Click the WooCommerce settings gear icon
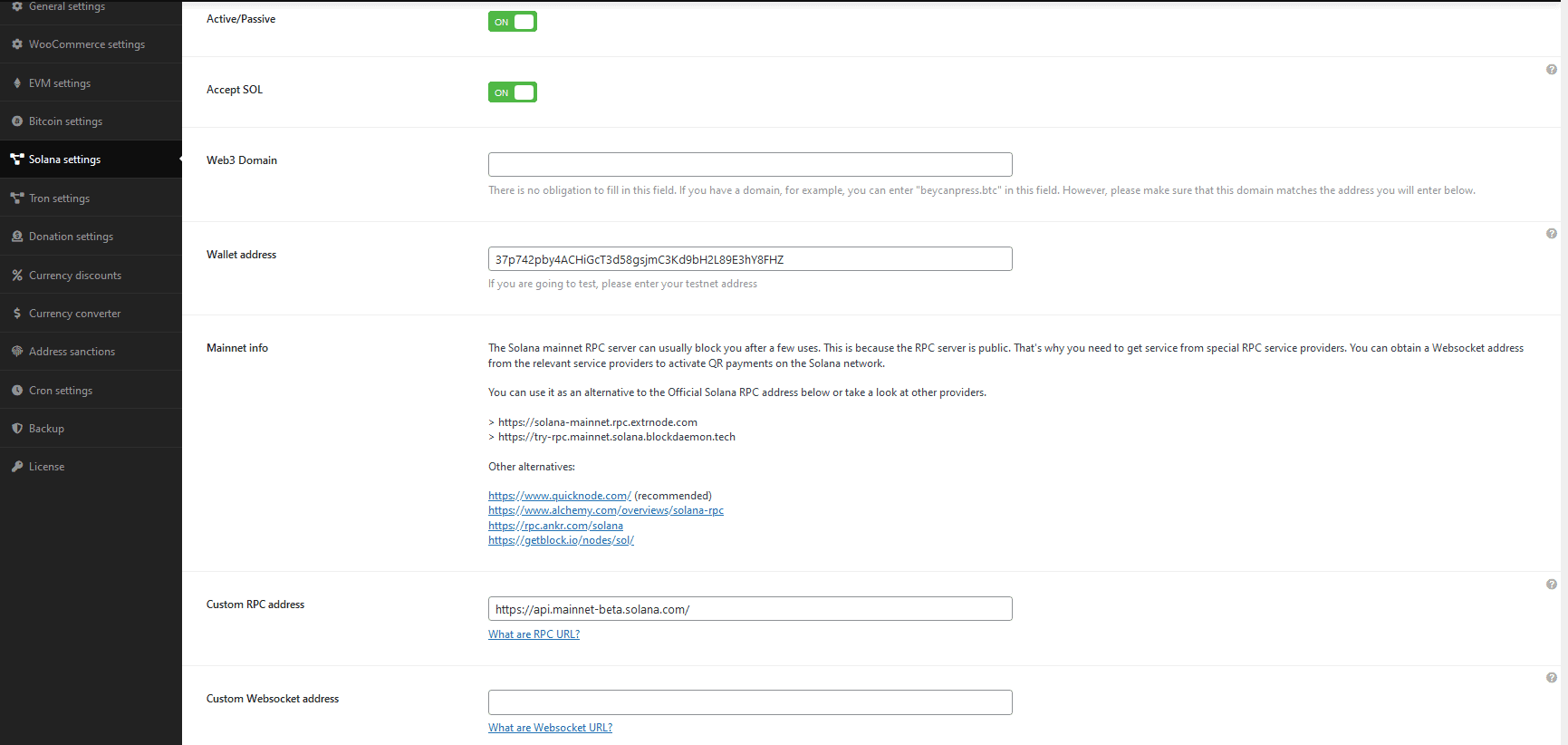1568x745 pixels. click(17, 44)
